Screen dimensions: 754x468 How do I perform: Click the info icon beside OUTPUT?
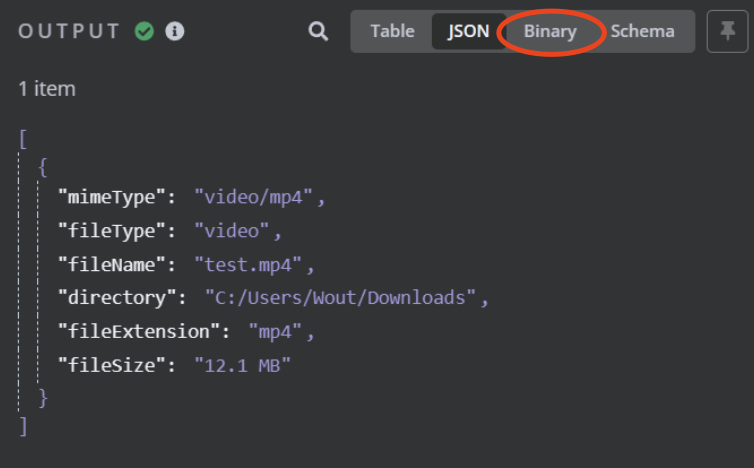click(175, 31)
